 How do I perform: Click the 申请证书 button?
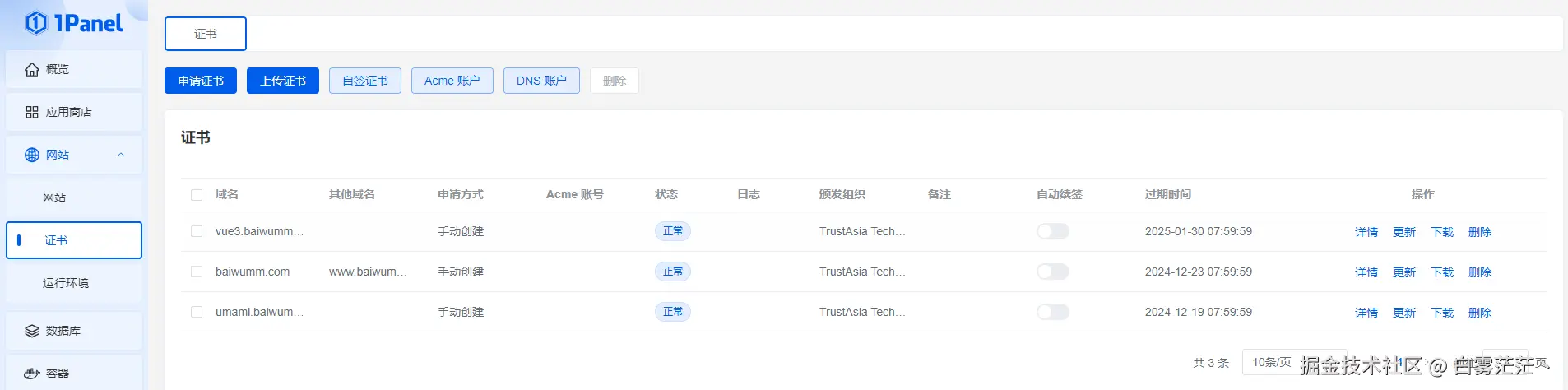click(x=201, y=81)
